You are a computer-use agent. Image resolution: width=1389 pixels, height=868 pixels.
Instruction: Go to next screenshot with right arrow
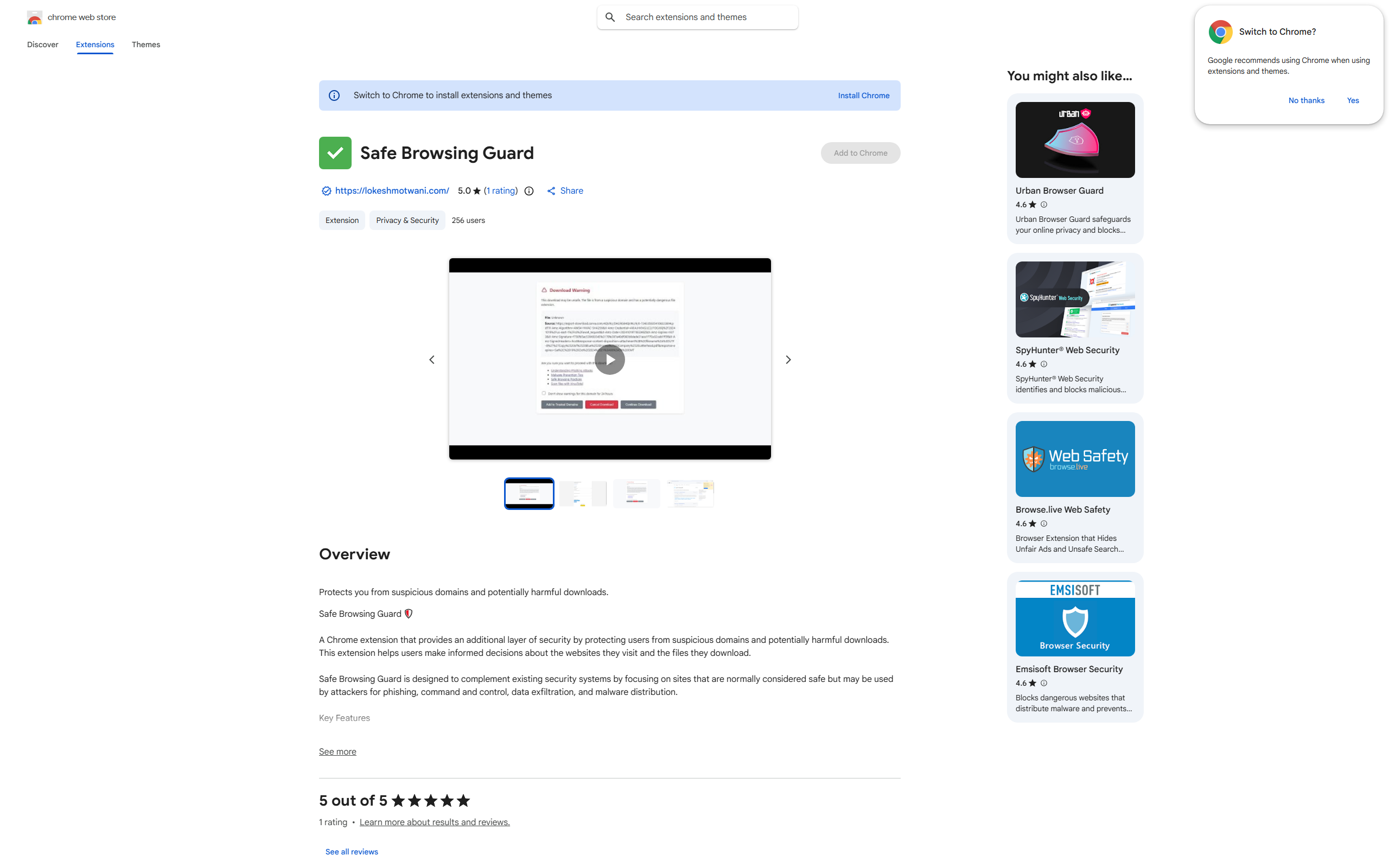[x=788, y=359]
